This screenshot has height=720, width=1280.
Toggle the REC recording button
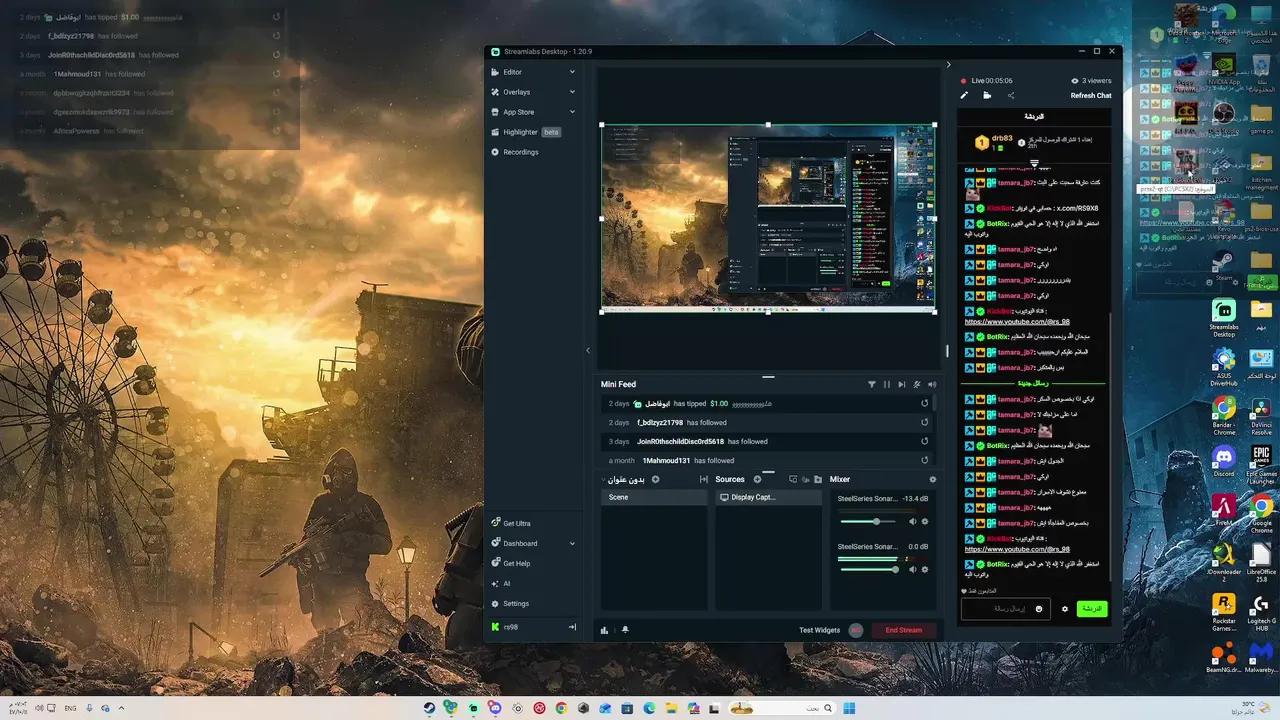coord(856,630)
